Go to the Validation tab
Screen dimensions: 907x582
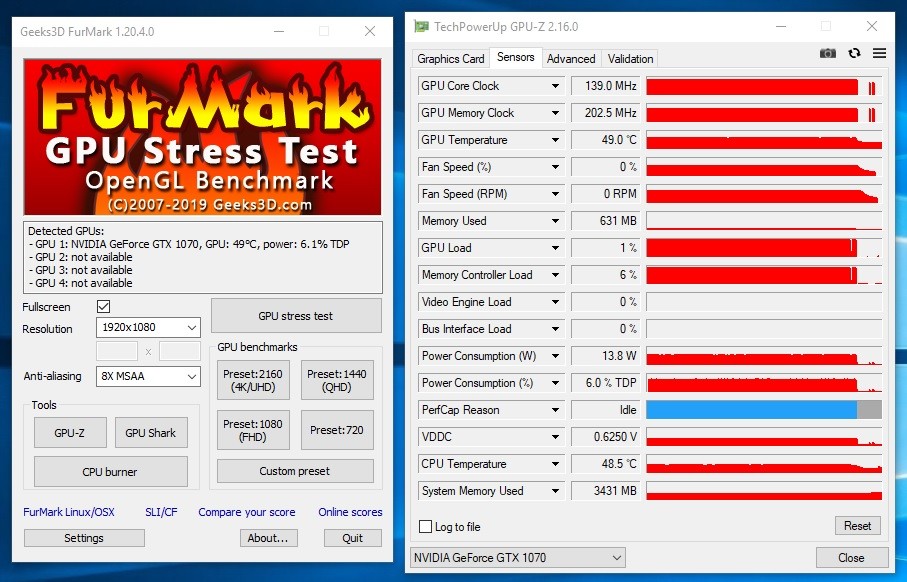630,58
